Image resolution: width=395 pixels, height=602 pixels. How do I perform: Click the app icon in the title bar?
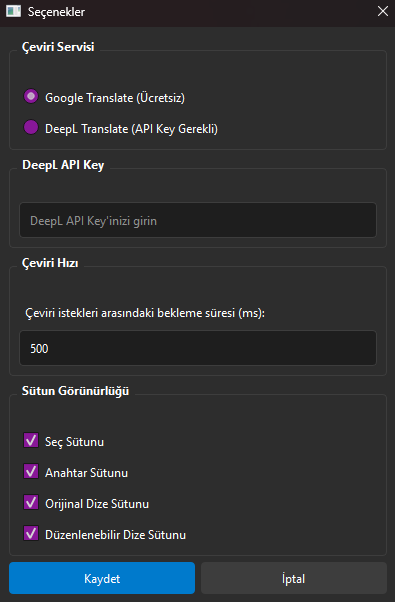click(x=13, y=11)
